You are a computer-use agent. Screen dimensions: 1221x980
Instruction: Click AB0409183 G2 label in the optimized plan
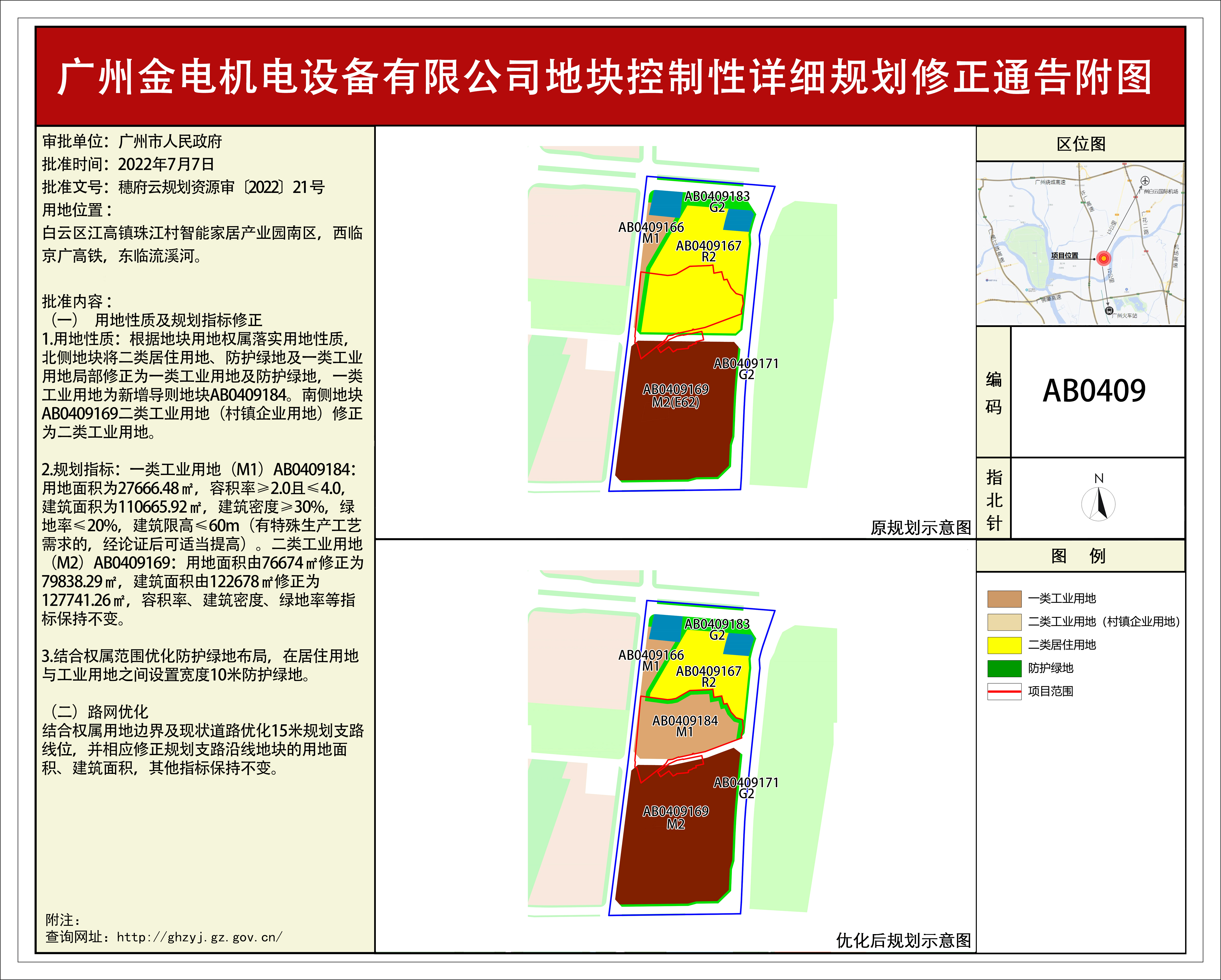(717, 629)
